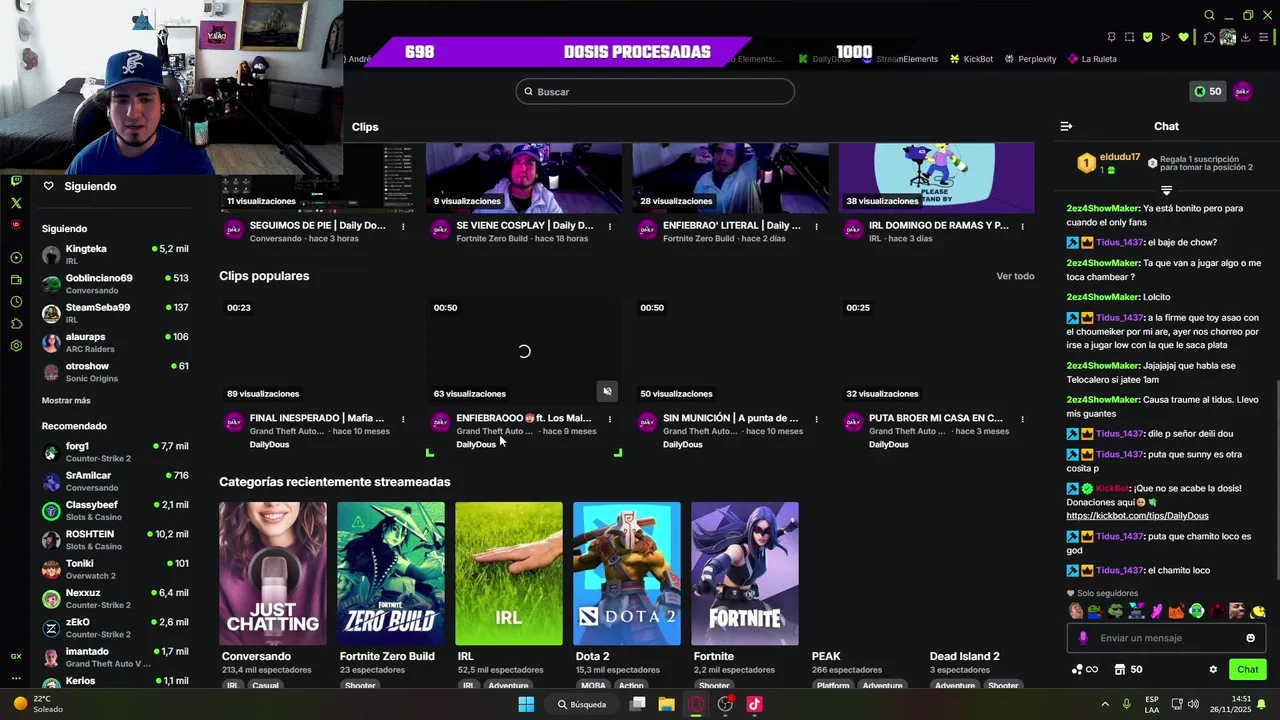
Task: Click the Dead Island 2 category title
Action: (x=964, y=657)
